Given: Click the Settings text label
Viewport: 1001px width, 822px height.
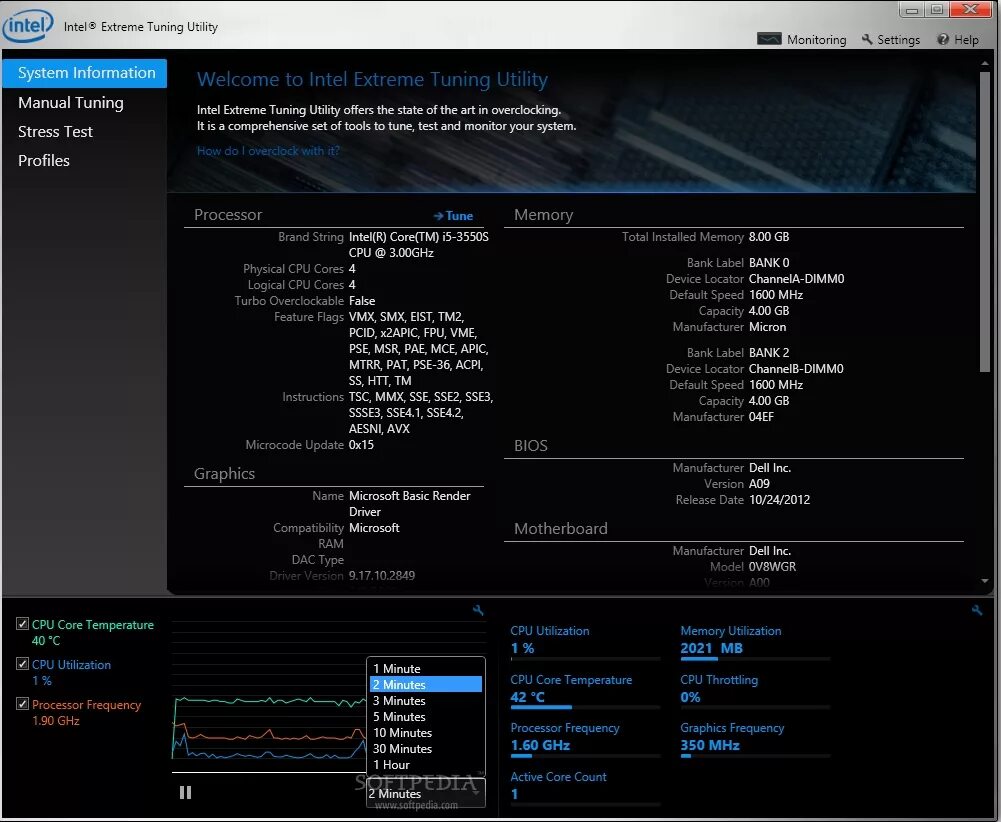Looking at the screenshot, I should 898,40.
